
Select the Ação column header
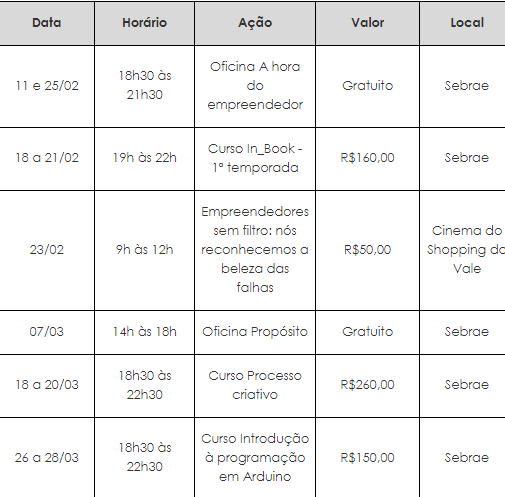click(255, 23)
